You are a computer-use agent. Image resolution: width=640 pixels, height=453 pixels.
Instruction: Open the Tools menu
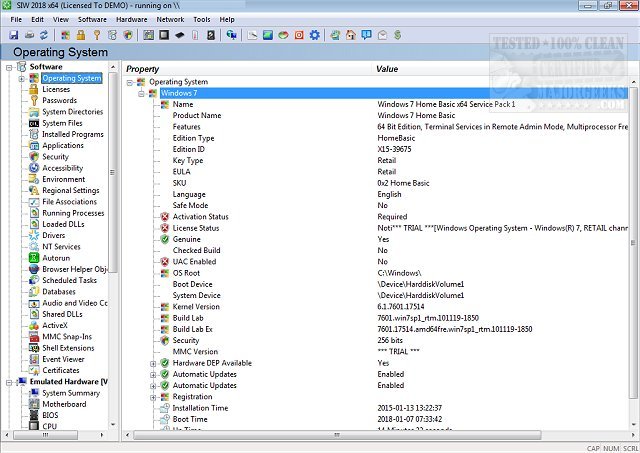[x=201, y=19]
